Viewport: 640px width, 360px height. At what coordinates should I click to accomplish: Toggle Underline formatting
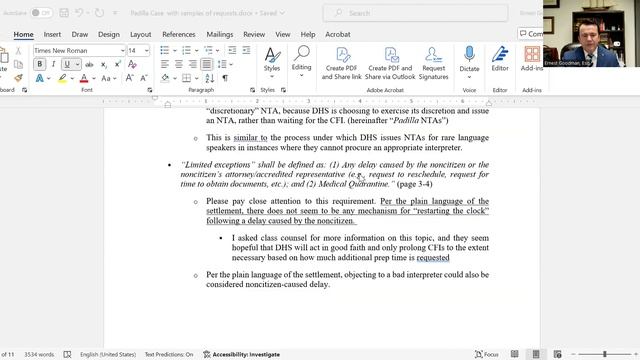pos(67,64)
